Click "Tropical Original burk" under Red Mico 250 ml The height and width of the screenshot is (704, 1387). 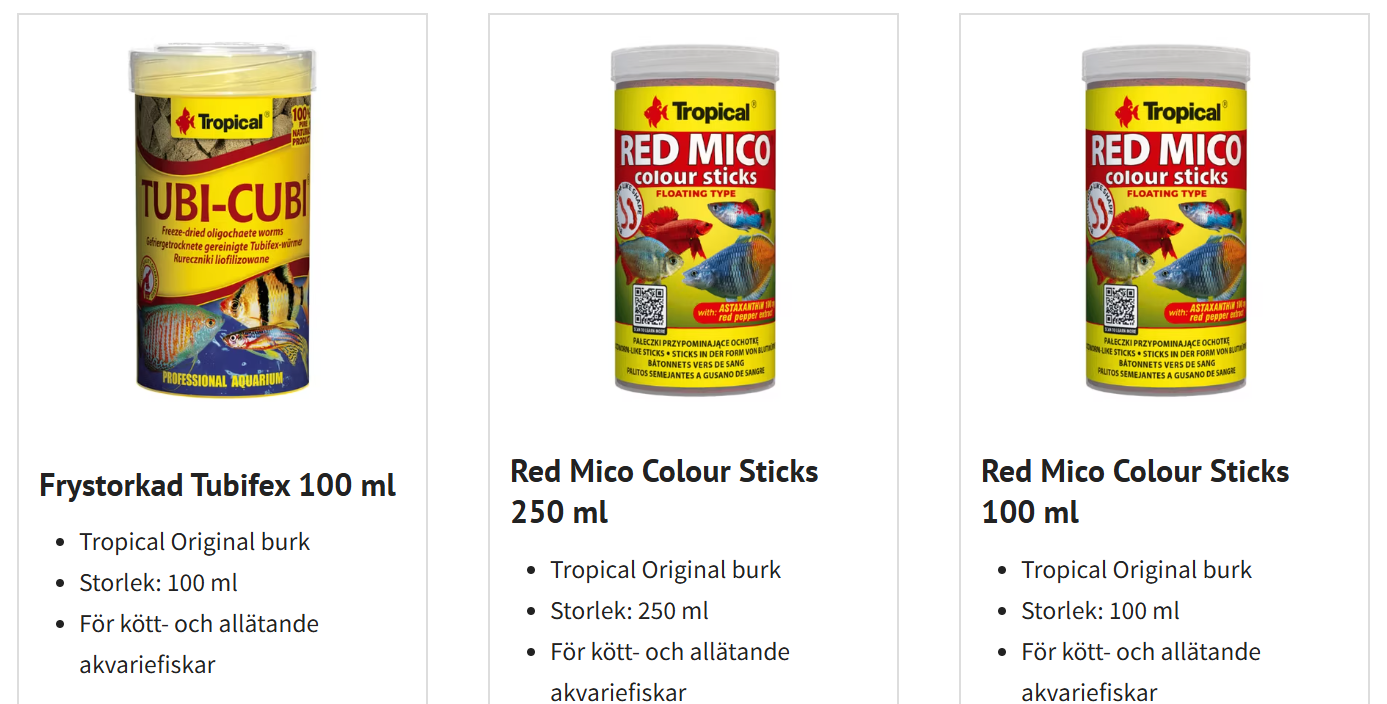click(x=665, y=570)
